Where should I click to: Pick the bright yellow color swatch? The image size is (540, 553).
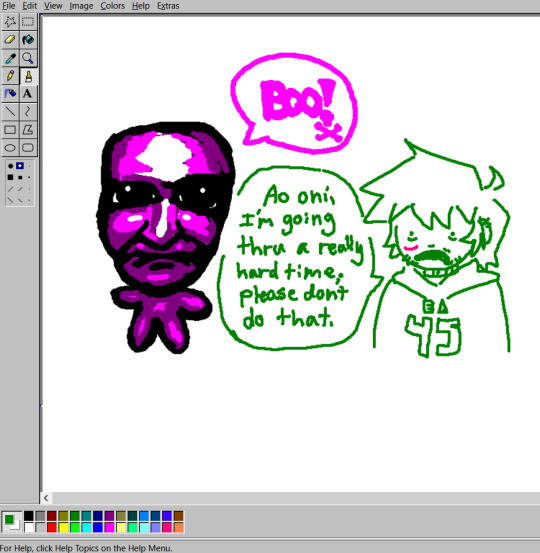coord(63,528)
